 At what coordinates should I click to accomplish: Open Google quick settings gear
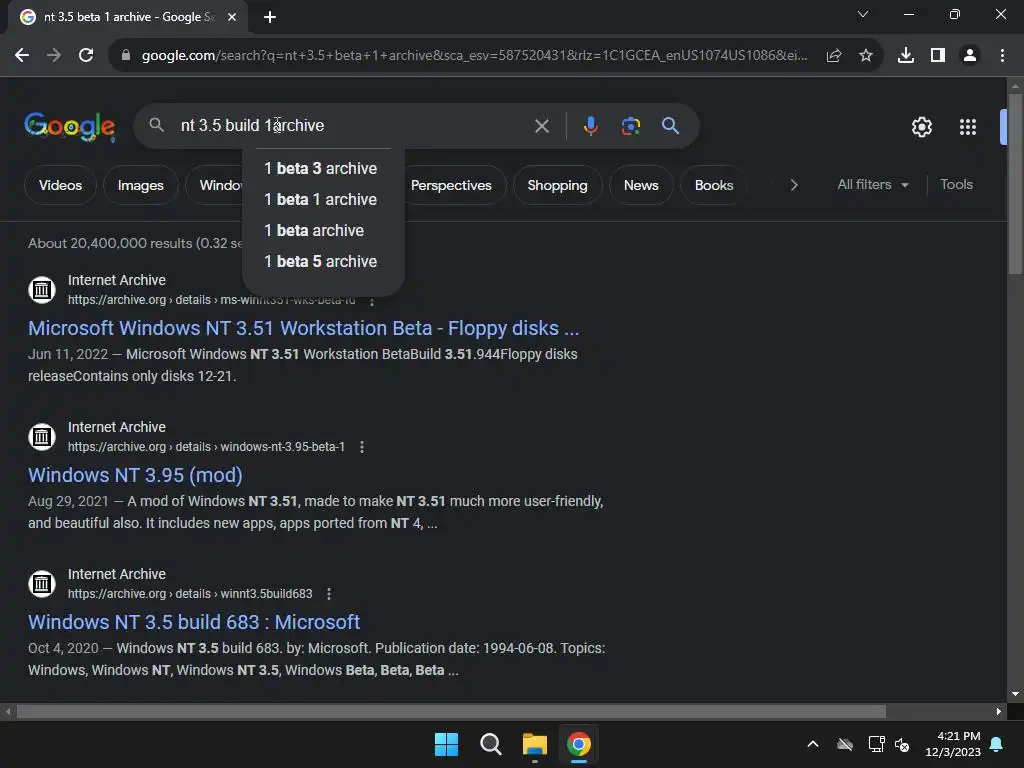(921, 127)
